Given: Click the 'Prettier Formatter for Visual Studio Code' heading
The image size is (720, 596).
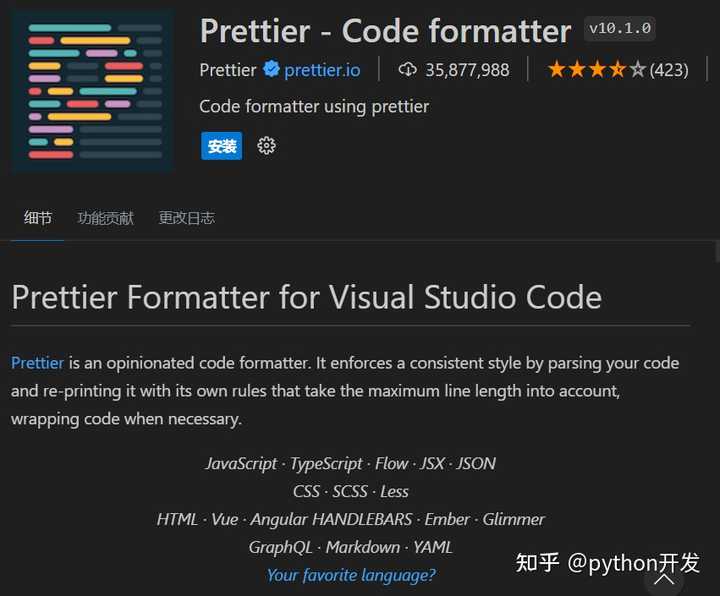Looking at the screenshot, I should pos(306,297).
